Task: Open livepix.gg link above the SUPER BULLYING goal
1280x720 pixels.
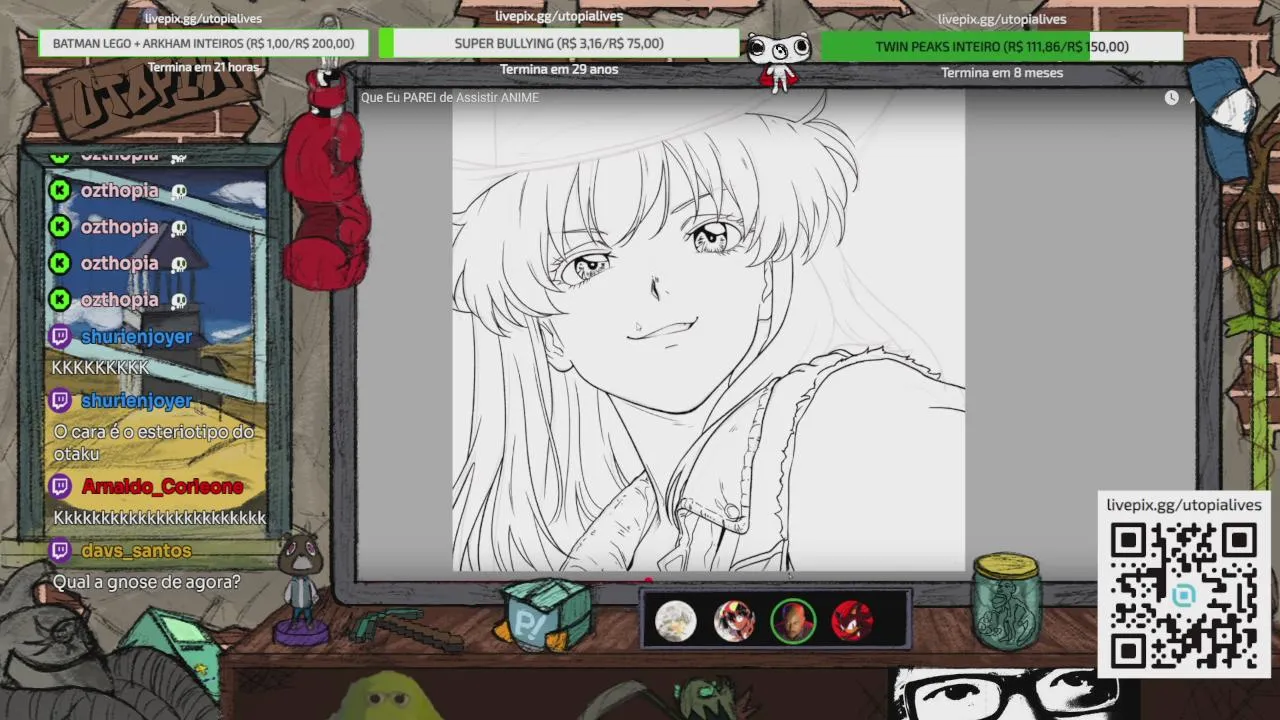Action: 559,16
